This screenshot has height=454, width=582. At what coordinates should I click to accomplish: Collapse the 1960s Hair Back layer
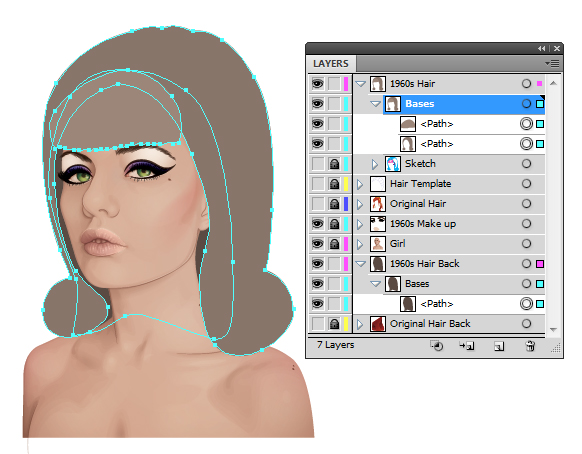pos(360,264)
